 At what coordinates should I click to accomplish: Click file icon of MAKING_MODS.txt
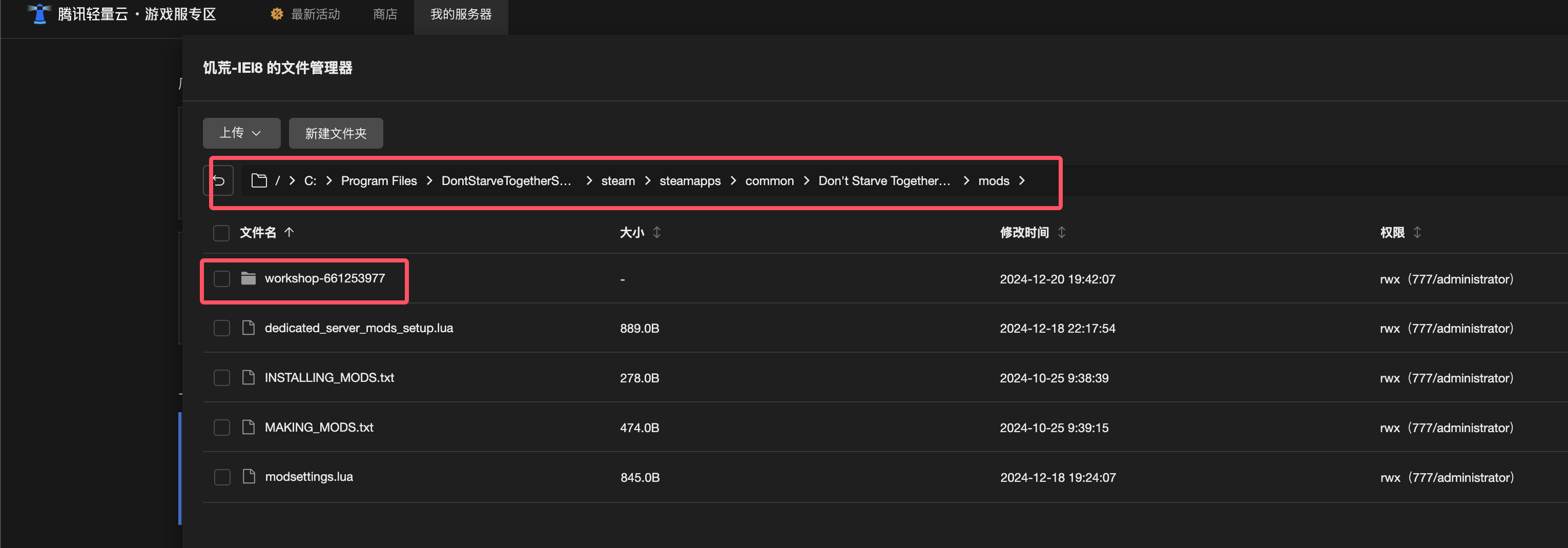249,428
